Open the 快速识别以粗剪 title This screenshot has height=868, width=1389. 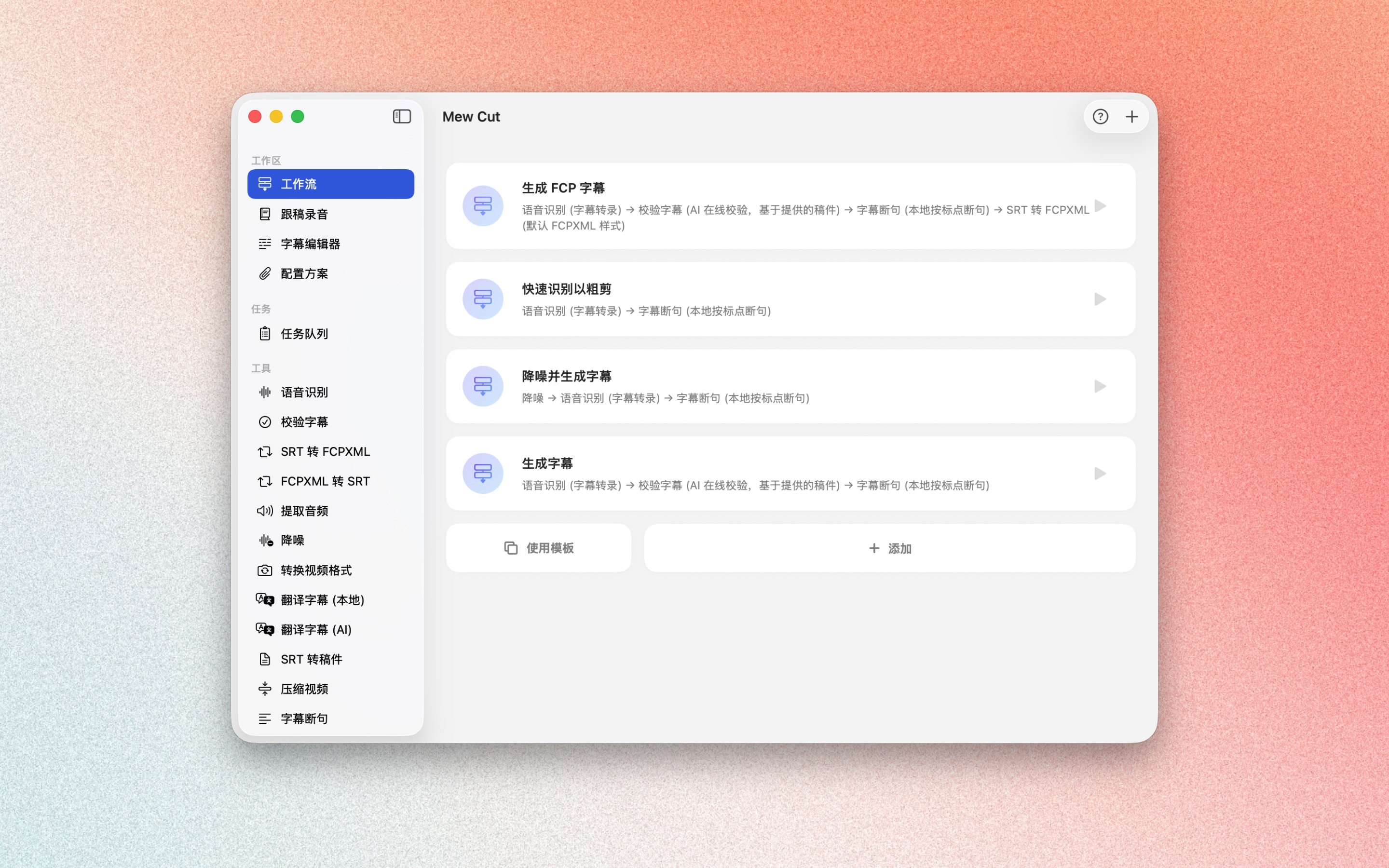pos(567,289)
